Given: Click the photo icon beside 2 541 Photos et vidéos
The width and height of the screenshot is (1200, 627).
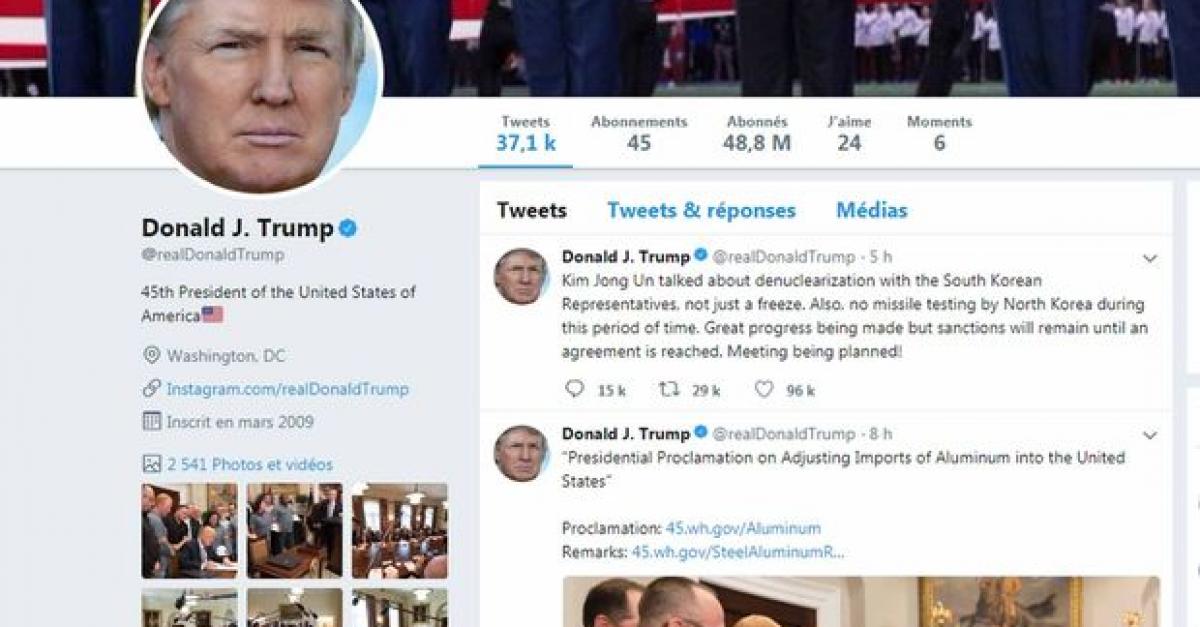Looking at the screenshot, I should click(x=151, y=464).
